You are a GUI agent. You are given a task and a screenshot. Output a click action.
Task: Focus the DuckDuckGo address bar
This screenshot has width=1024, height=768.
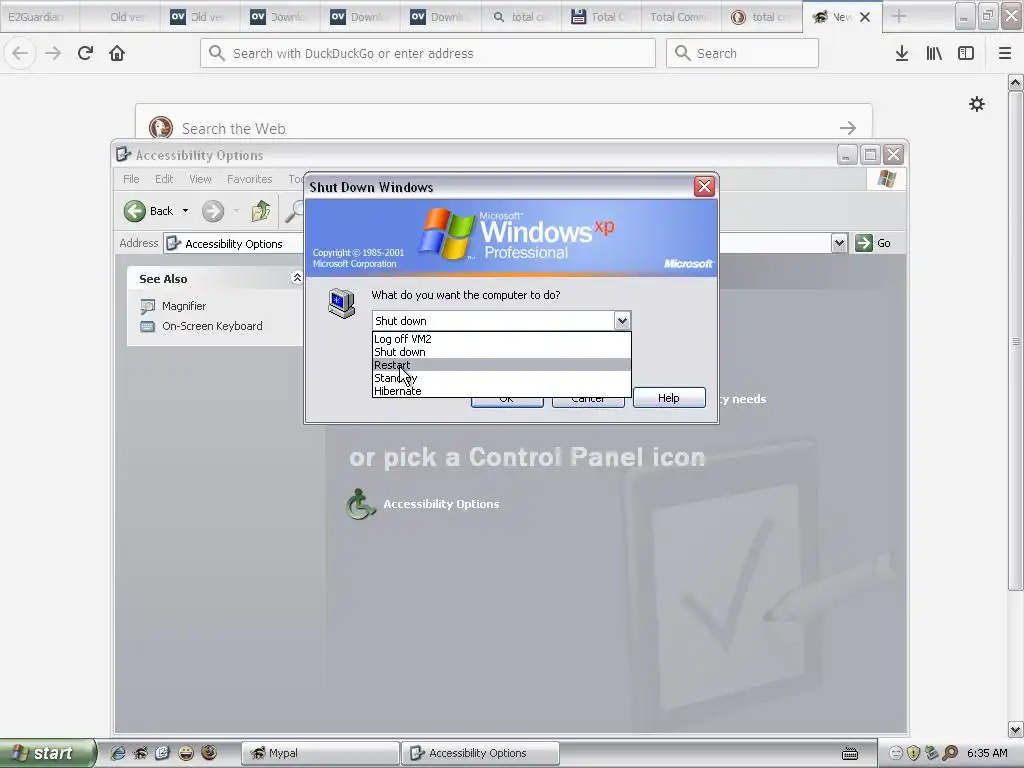(428, 53)
